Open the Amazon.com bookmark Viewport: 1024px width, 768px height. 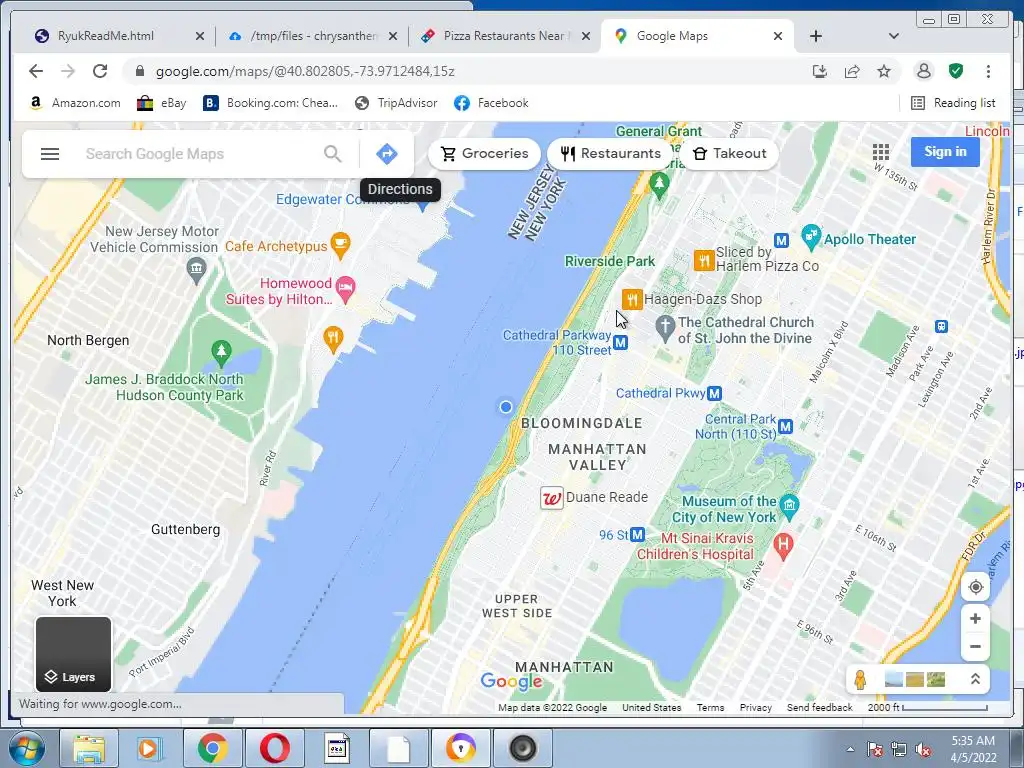[75, 103]
